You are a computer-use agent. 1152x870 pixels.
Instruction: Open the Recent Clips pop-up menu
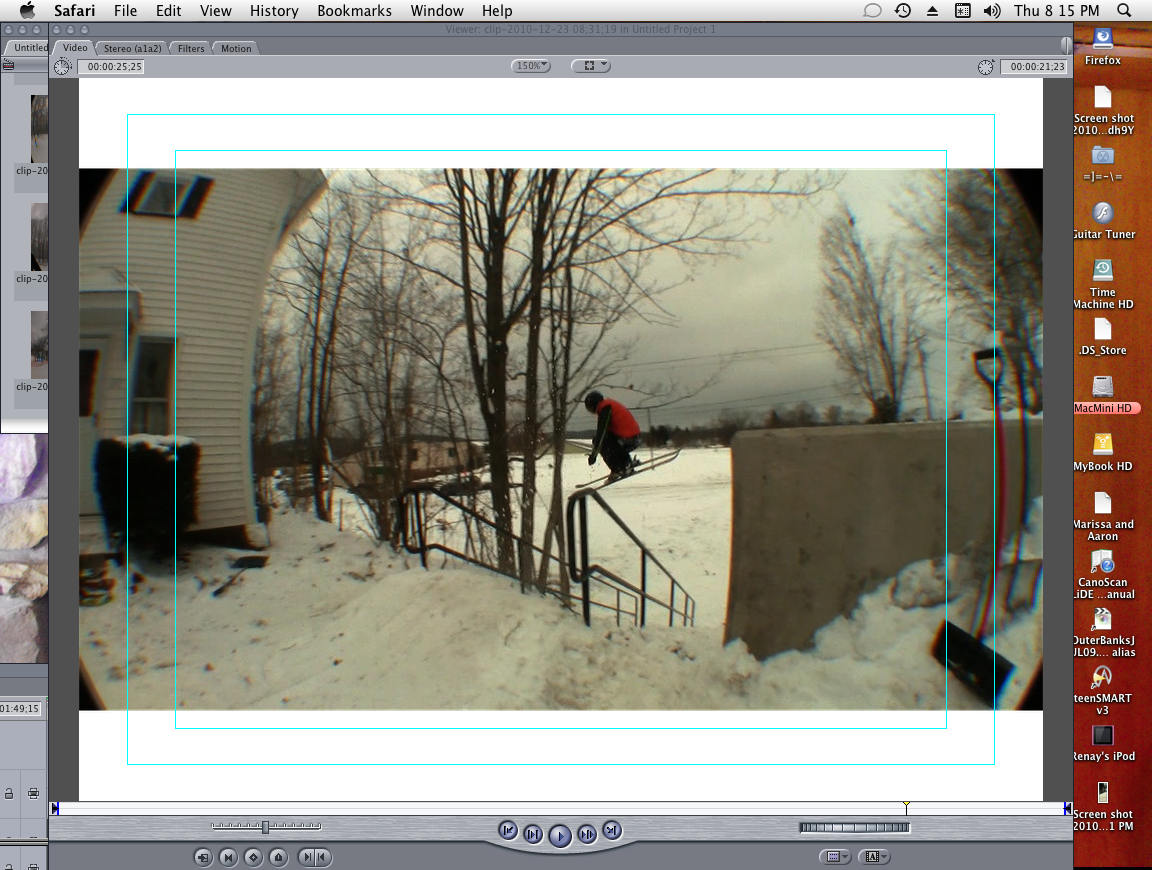click(x=833, y=857)
